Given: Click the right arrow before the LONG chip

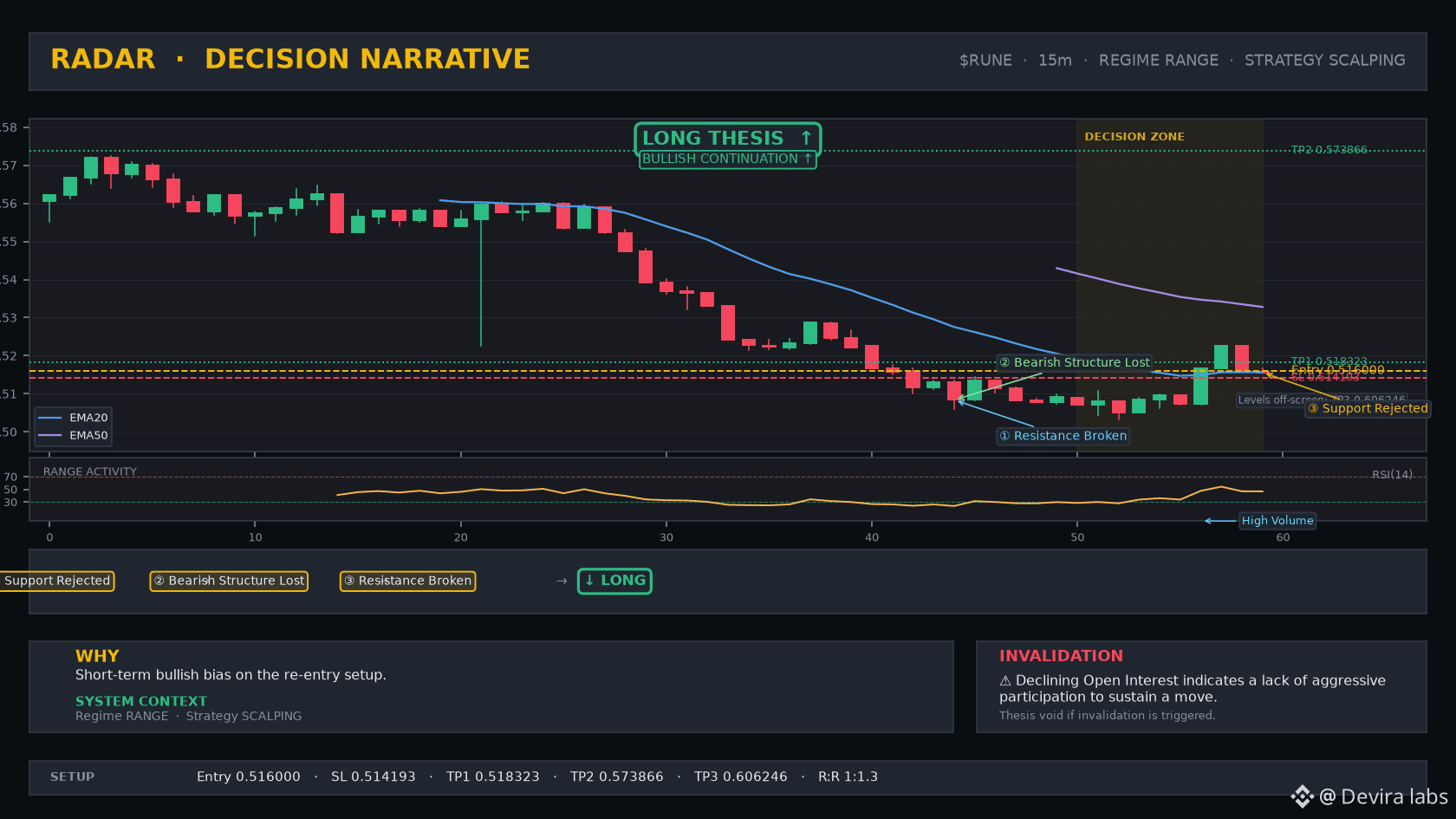Looking at the screenshot, I should [562, 581].
